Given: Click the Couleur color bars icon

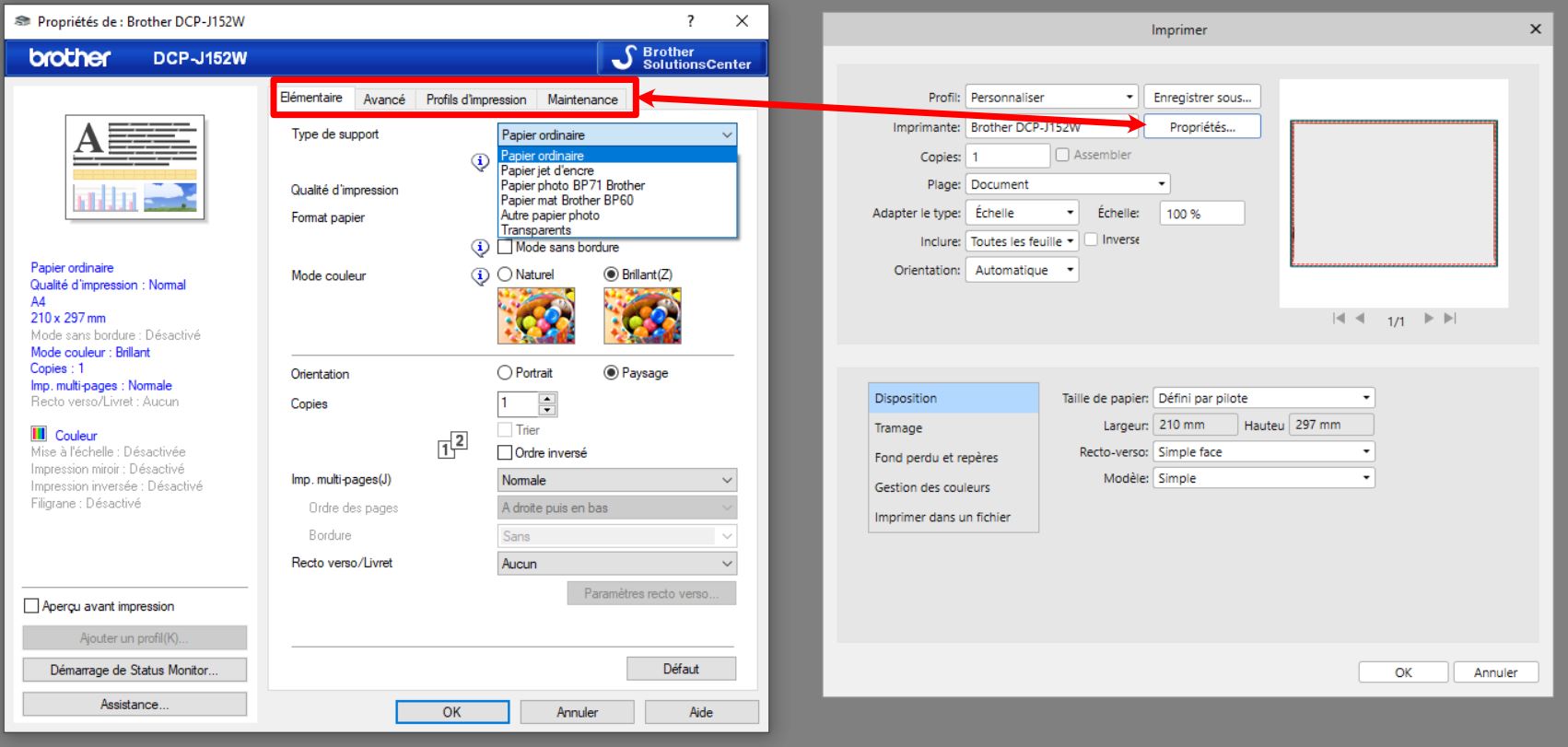Looking at the screenshot, I should 39,434.
